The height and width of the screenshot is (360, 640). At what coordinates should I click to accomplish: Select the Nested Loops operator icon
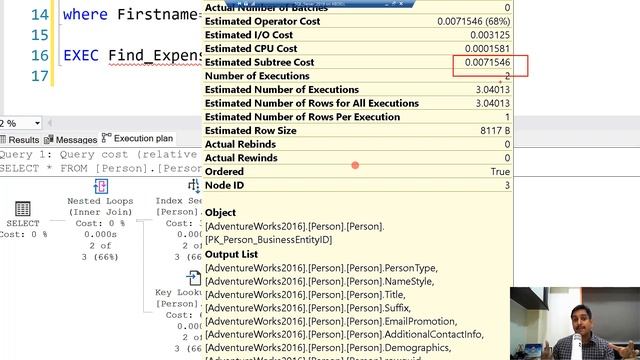[101, 186]
